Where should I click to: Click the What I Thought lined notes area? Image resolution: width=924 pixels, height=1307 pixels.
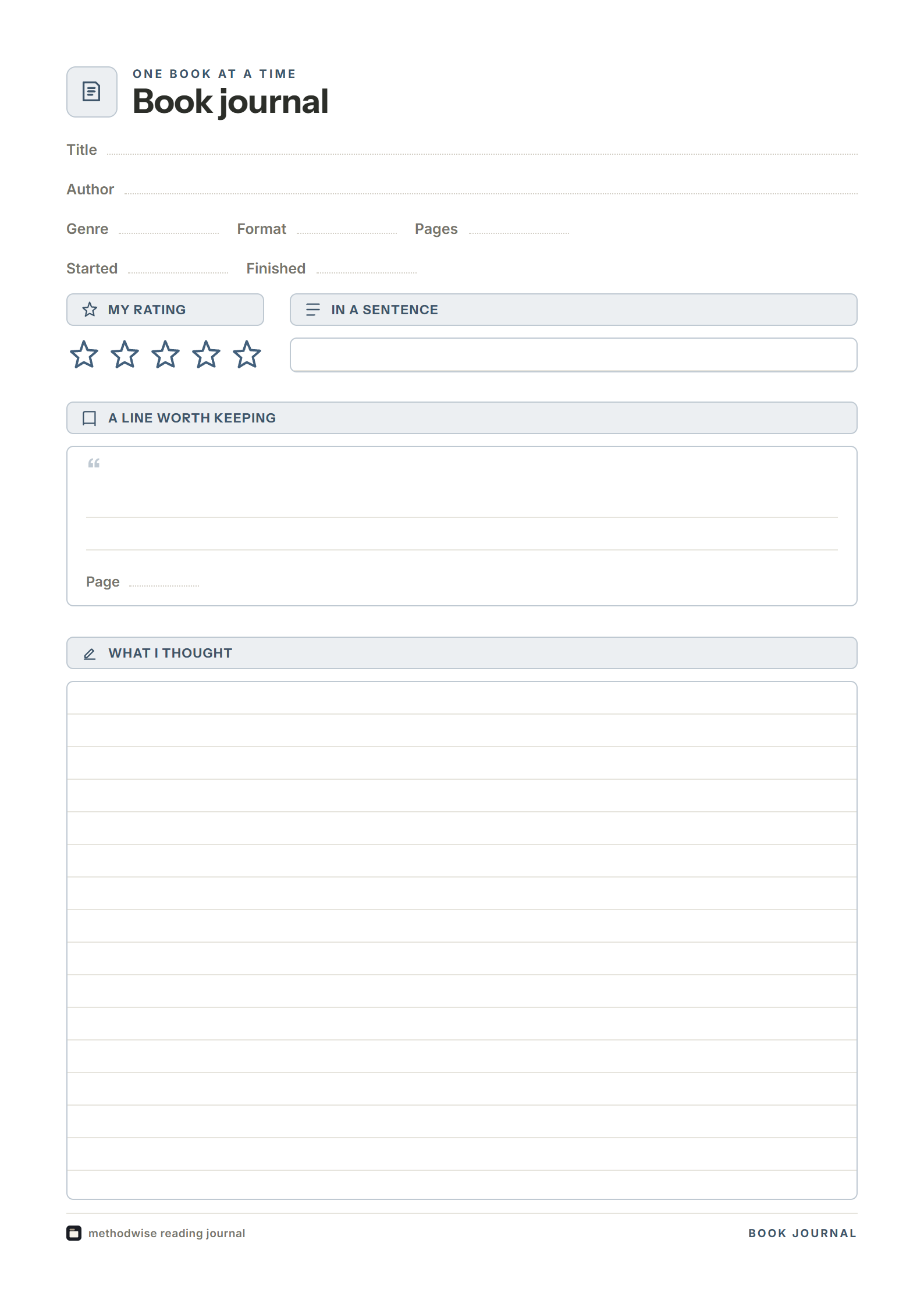point(462,940)
